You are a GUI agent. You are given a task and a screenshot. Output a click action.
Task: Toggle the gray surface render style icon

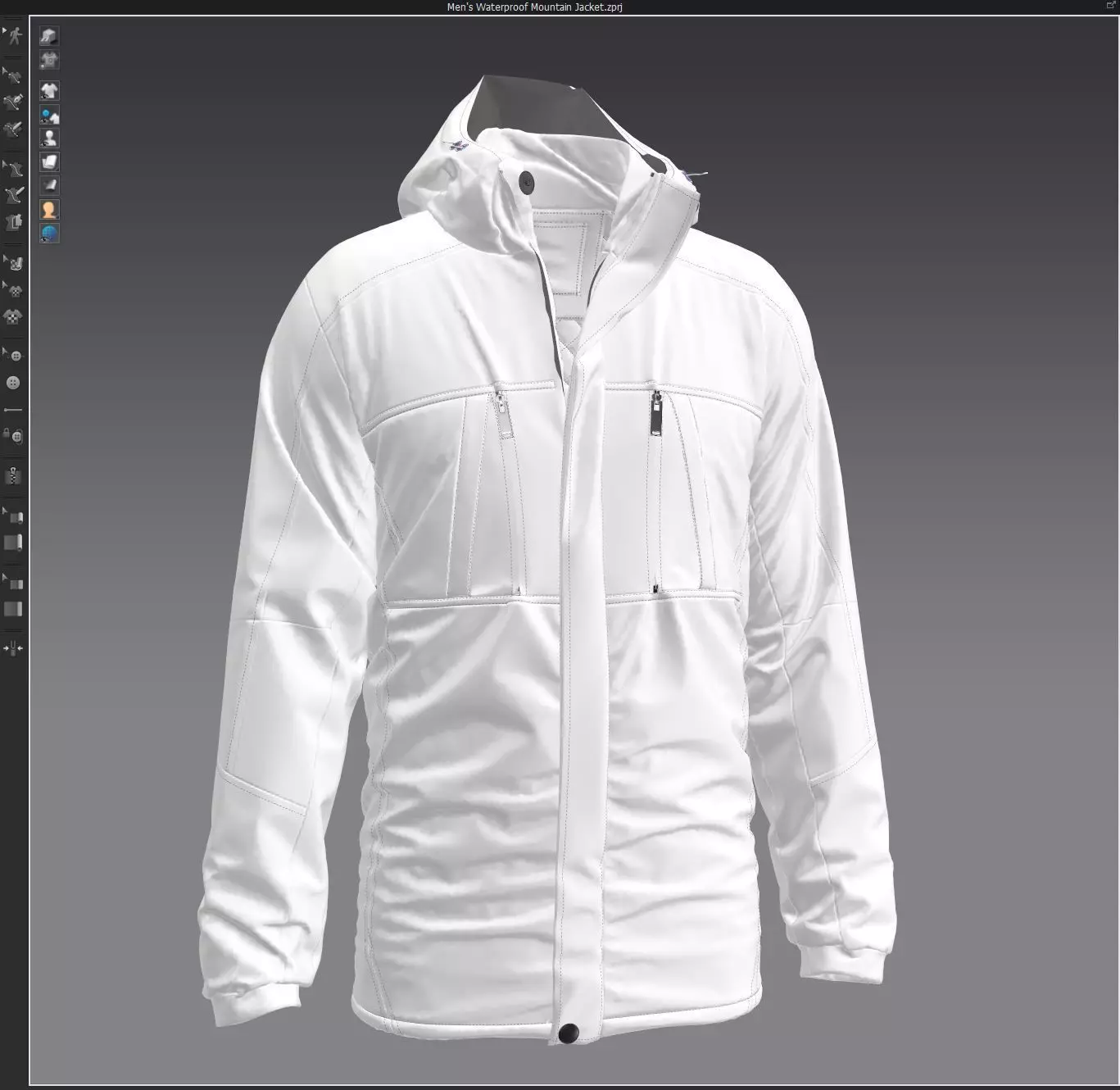click(x=49, y=185)
